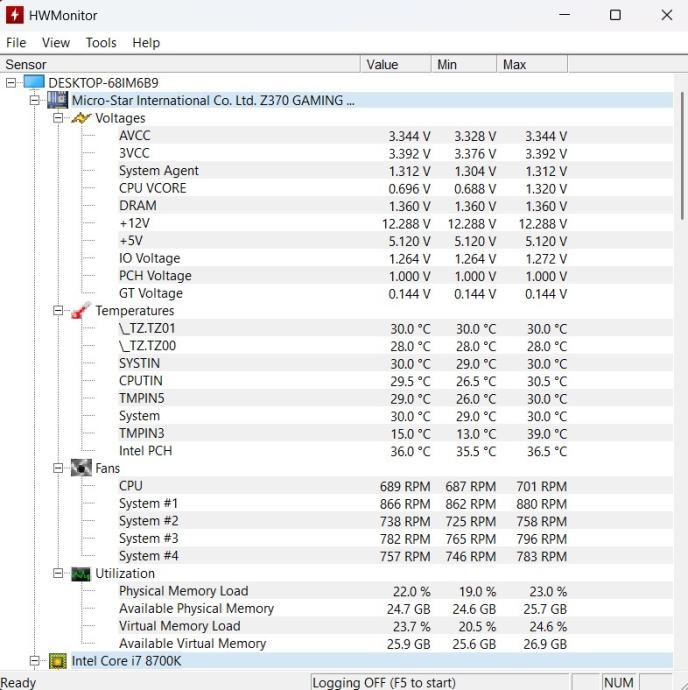Select the System #3 fan row
The height and width of the screenshot is (690, 688).
coord(395,539)
